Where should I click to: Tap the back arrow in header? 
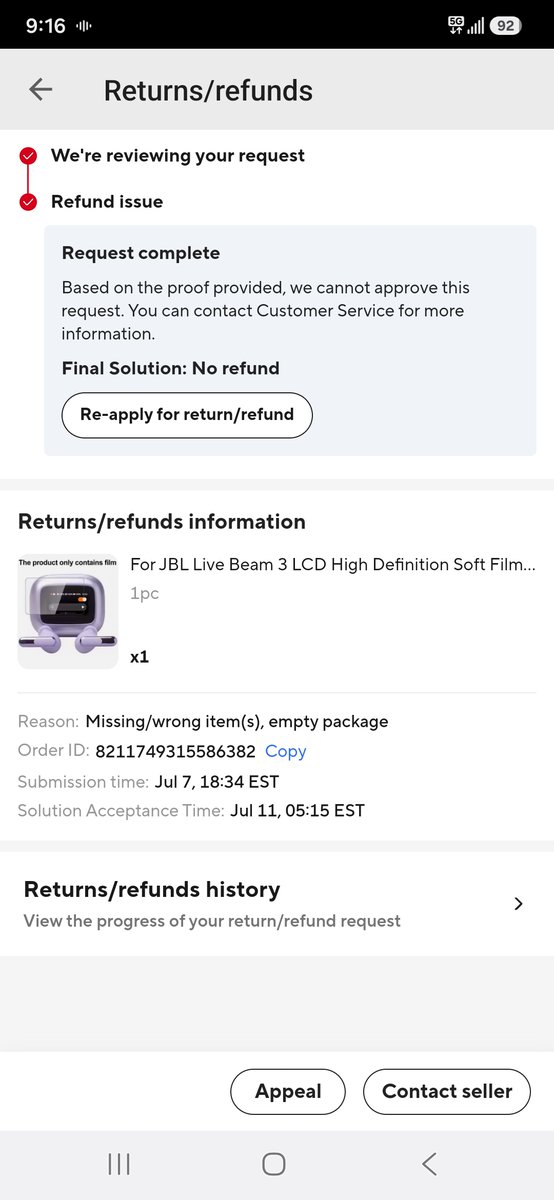tap(40, 90)
